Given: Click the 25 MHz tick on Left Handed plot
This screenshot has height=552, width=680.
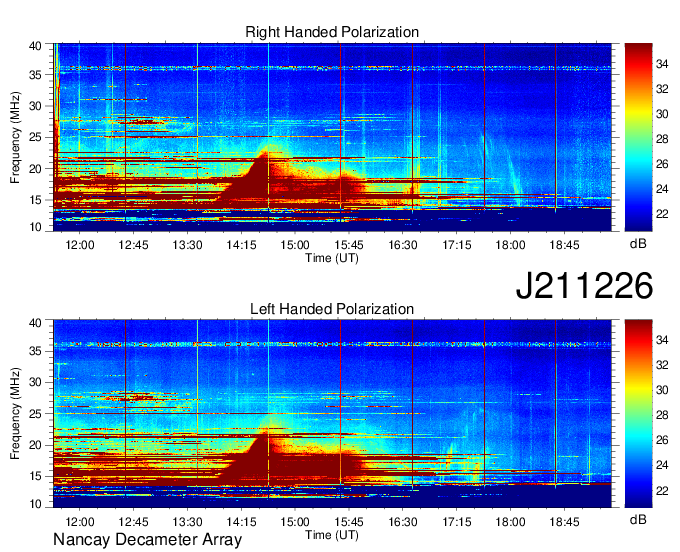Looking at the screenshot, I should pyautogui.click(x=36, y=414).
